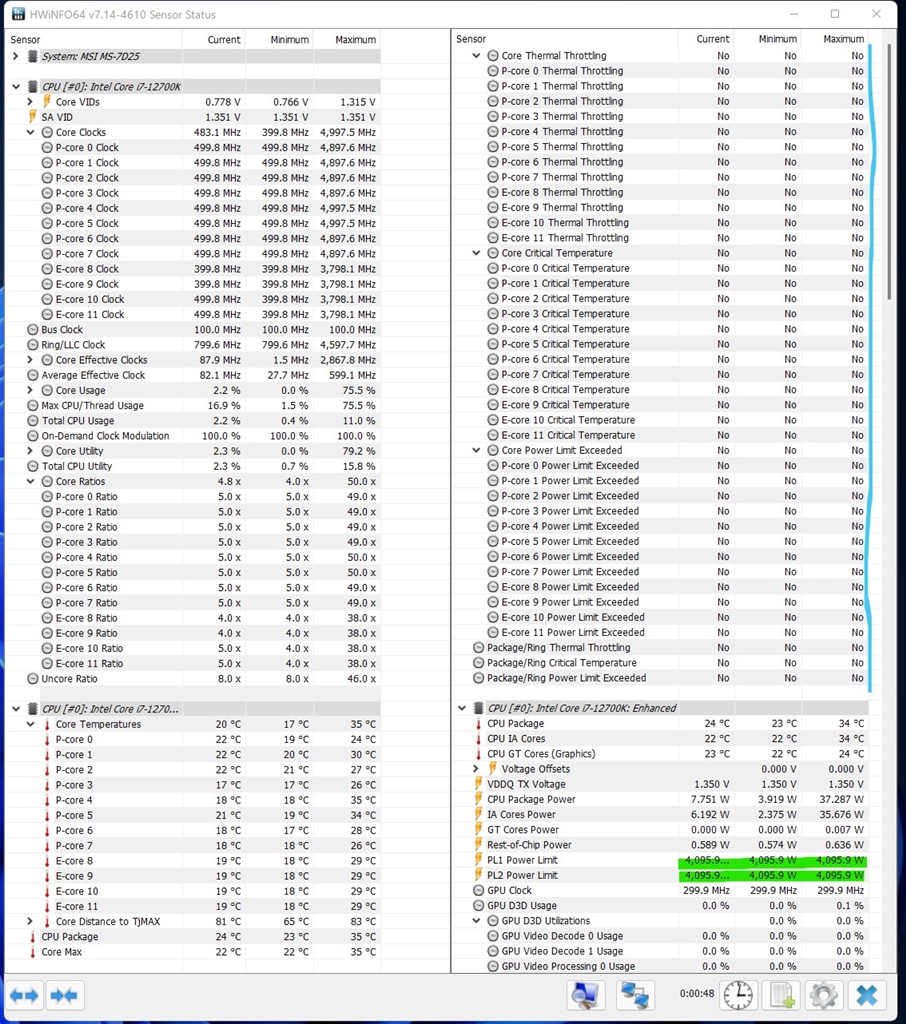
Task: Click the right panel Maximum column header
Action: (836, 39)
